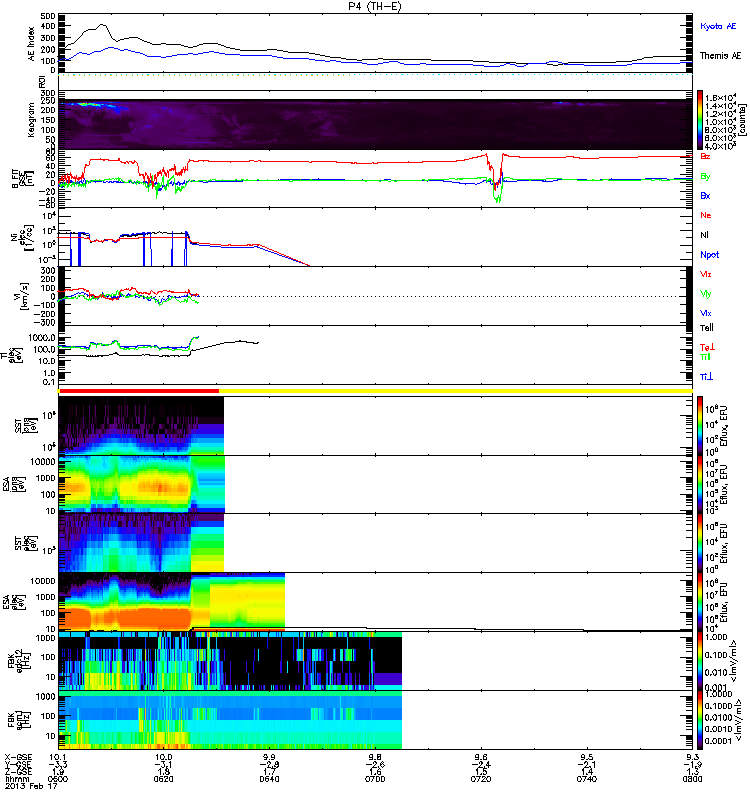Click the blue Bx legend label
This screenshot has width=750, height=800.
pos(705,196)
